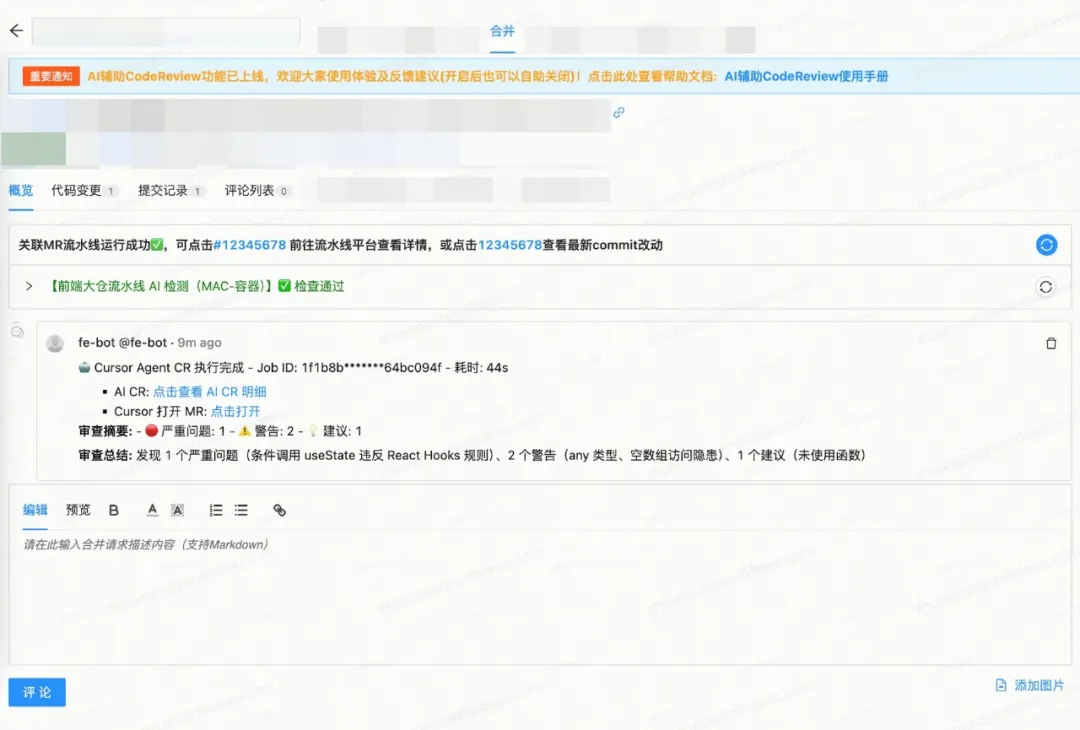Open the 代码变更 tab
This screenshot has width=1080, height=730.
[83, 191]
